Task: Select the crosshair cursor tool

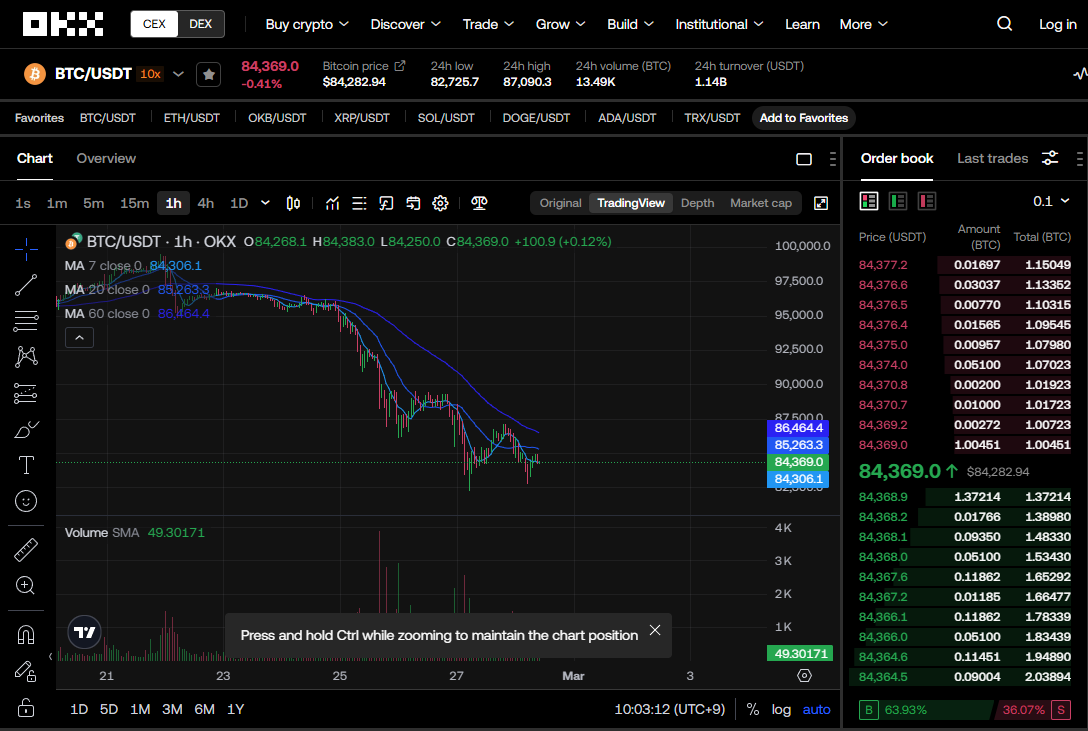Action: click(26, 248)
